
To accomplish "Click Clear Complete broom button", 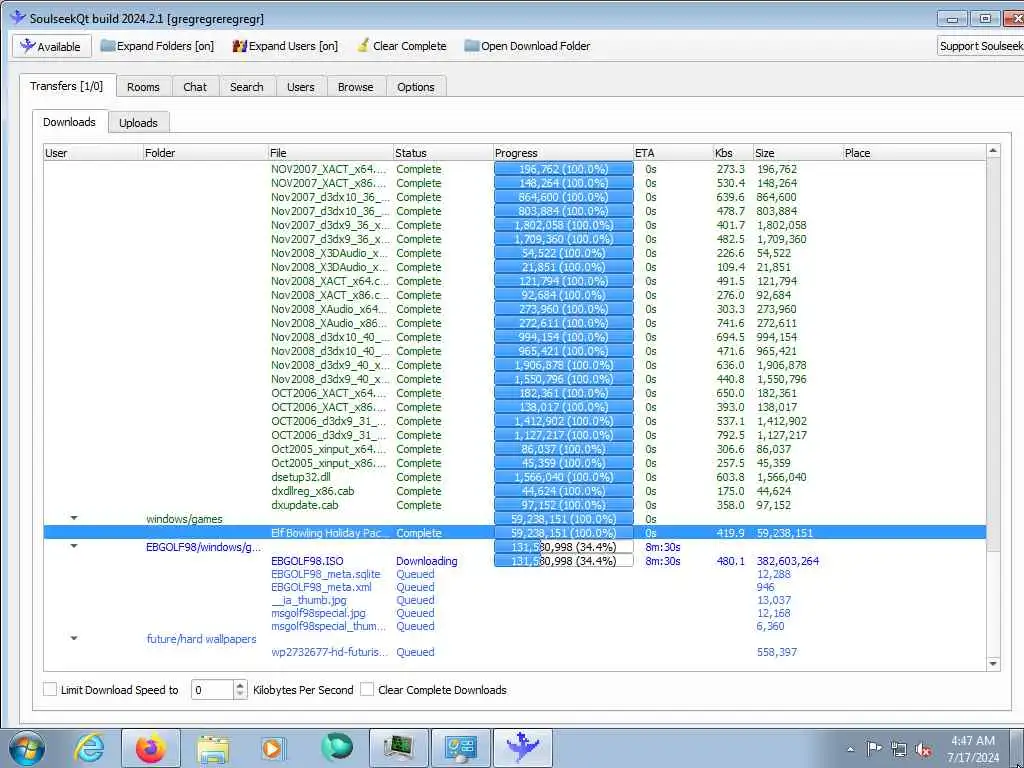I will pos(402,46).
